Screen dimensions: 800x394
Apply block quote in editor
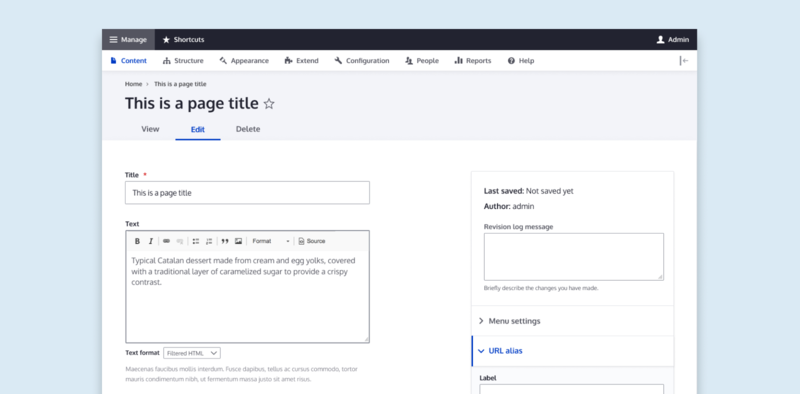tap(225, 241)
